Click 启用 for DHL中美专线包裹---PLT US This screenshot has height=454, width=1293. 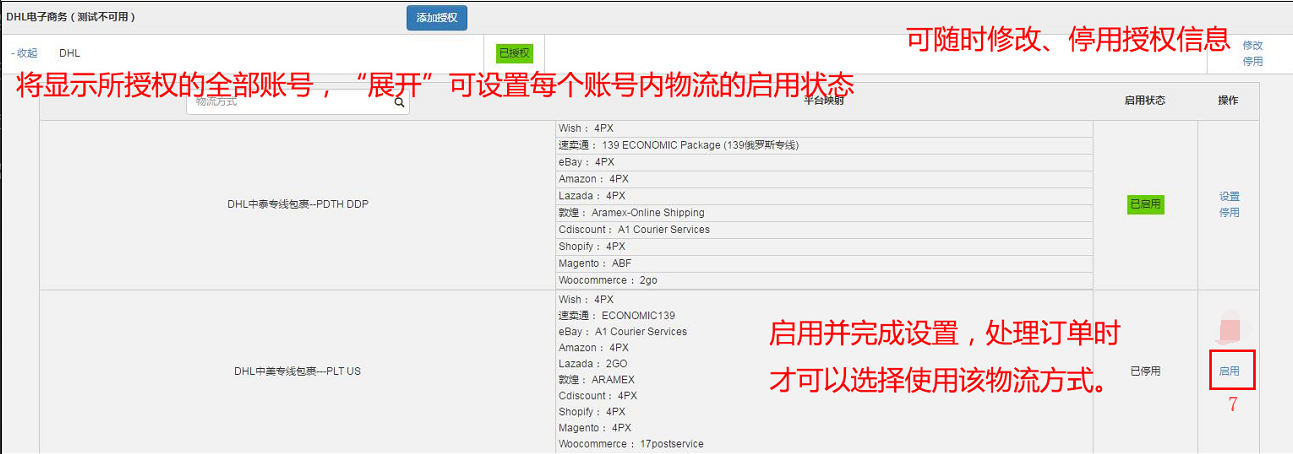(1229, 371)
